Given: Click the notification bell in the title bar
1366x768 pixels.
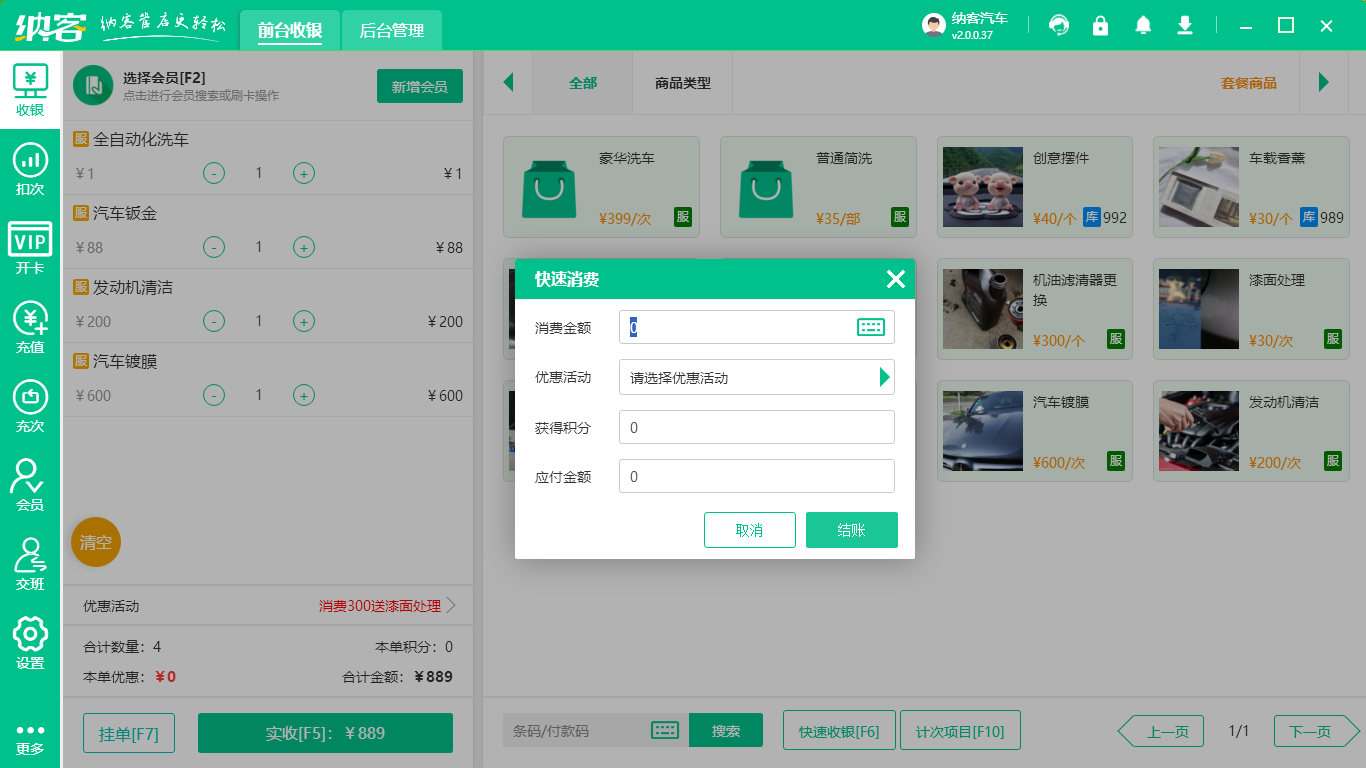Looking at the screenshot, I should (1143, 25).
